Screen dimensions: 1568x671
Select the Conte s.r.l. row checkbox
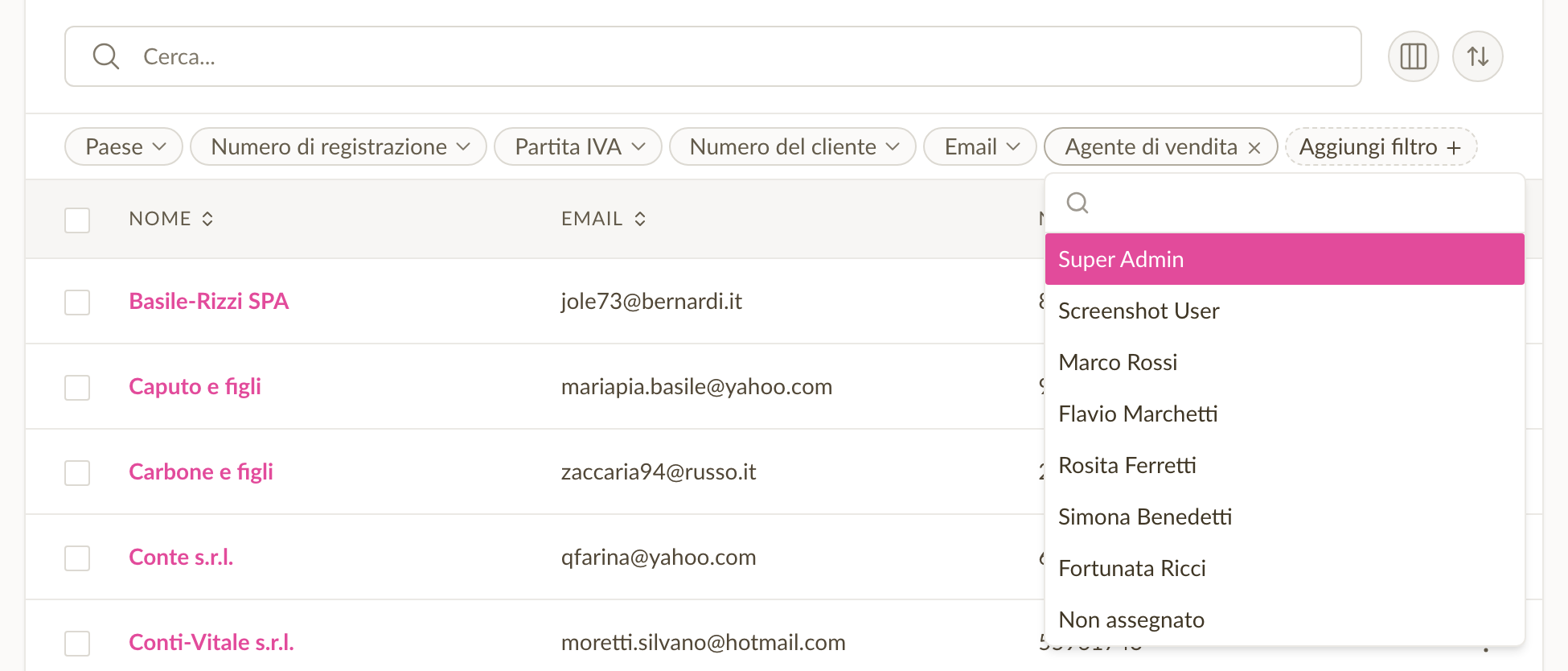(x=77, y=558)
